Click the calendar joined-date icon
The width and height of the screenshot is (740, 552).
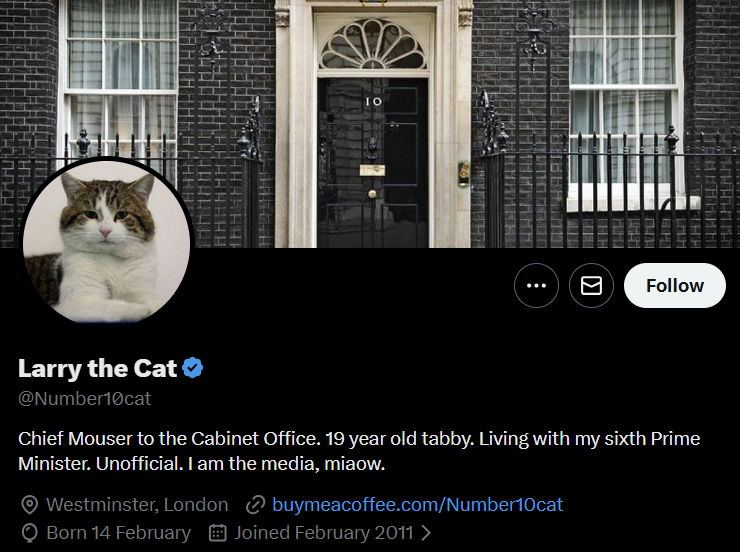tap(218, 533)
